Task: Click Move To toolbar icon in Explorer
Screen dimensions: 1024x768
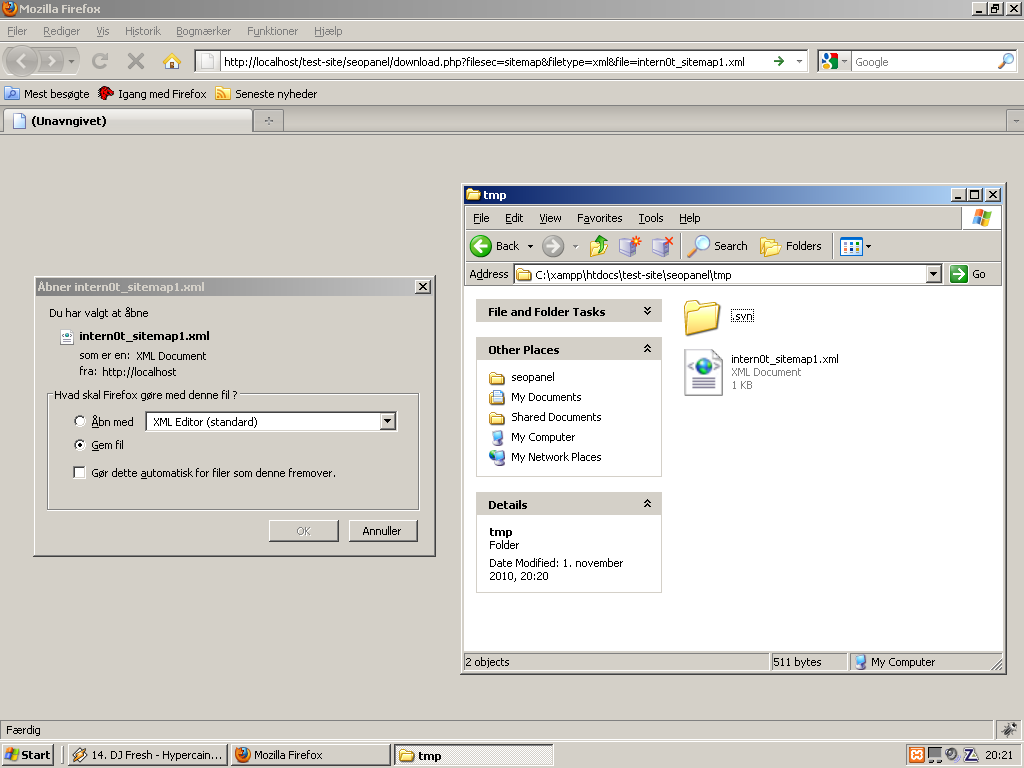Action: coord(630,246)
